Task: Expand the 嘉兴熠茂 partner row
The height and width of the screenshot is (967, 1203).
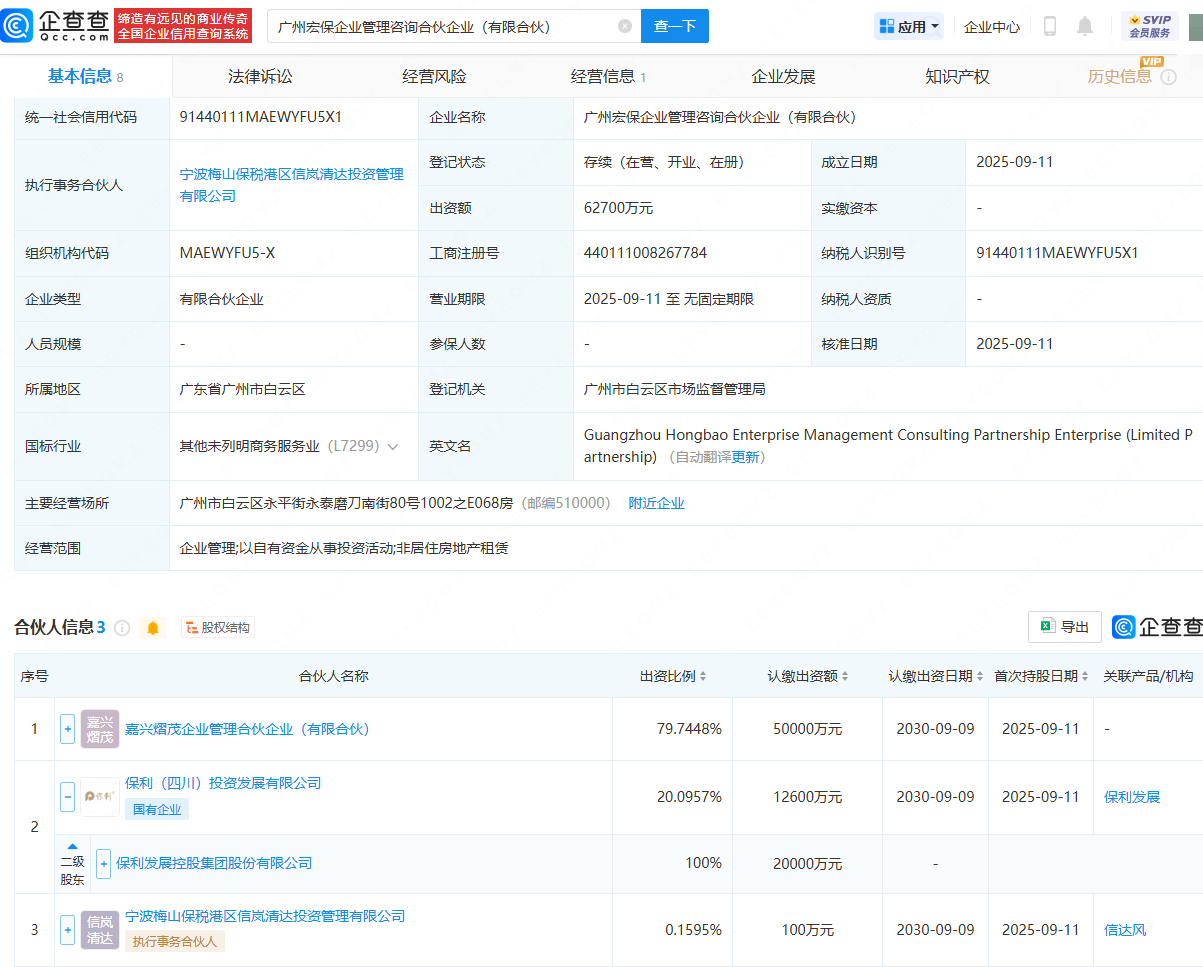Action: click(x=67, y=729)
